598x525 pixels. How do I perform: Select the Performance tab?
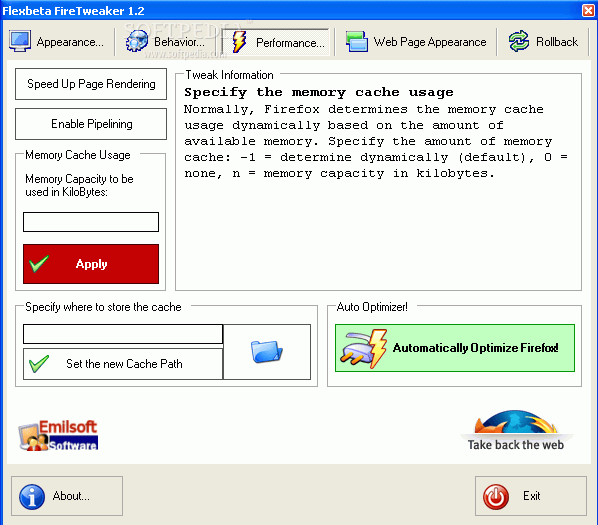[x=276, y=42]
